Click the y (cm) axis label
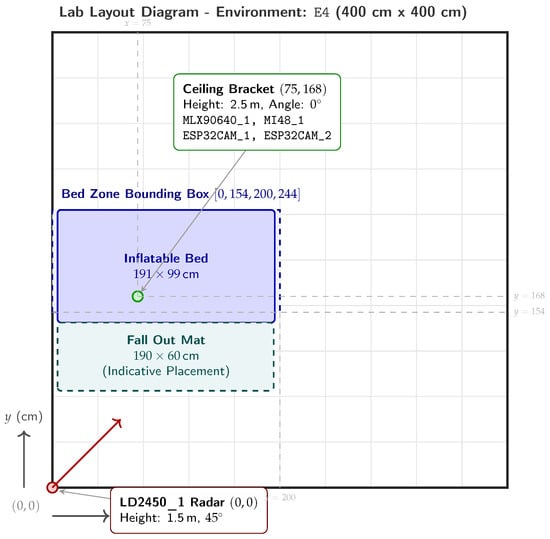Viewport: 550px width, 539px height. (24, 417)
